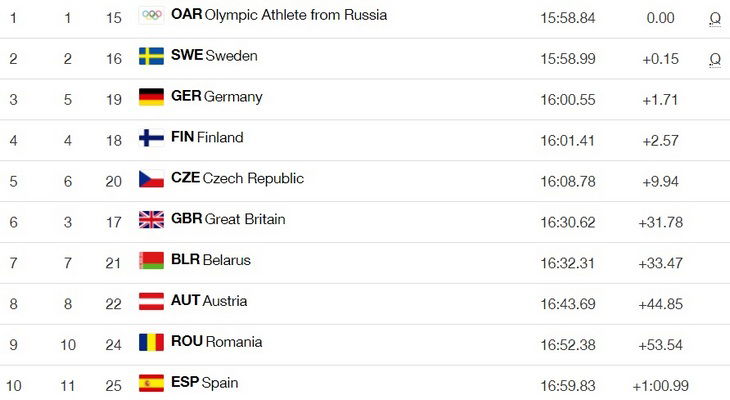The image size is (730, 400).
Task: Click the Olympic rings flag icon
Action: click(151, 15)
